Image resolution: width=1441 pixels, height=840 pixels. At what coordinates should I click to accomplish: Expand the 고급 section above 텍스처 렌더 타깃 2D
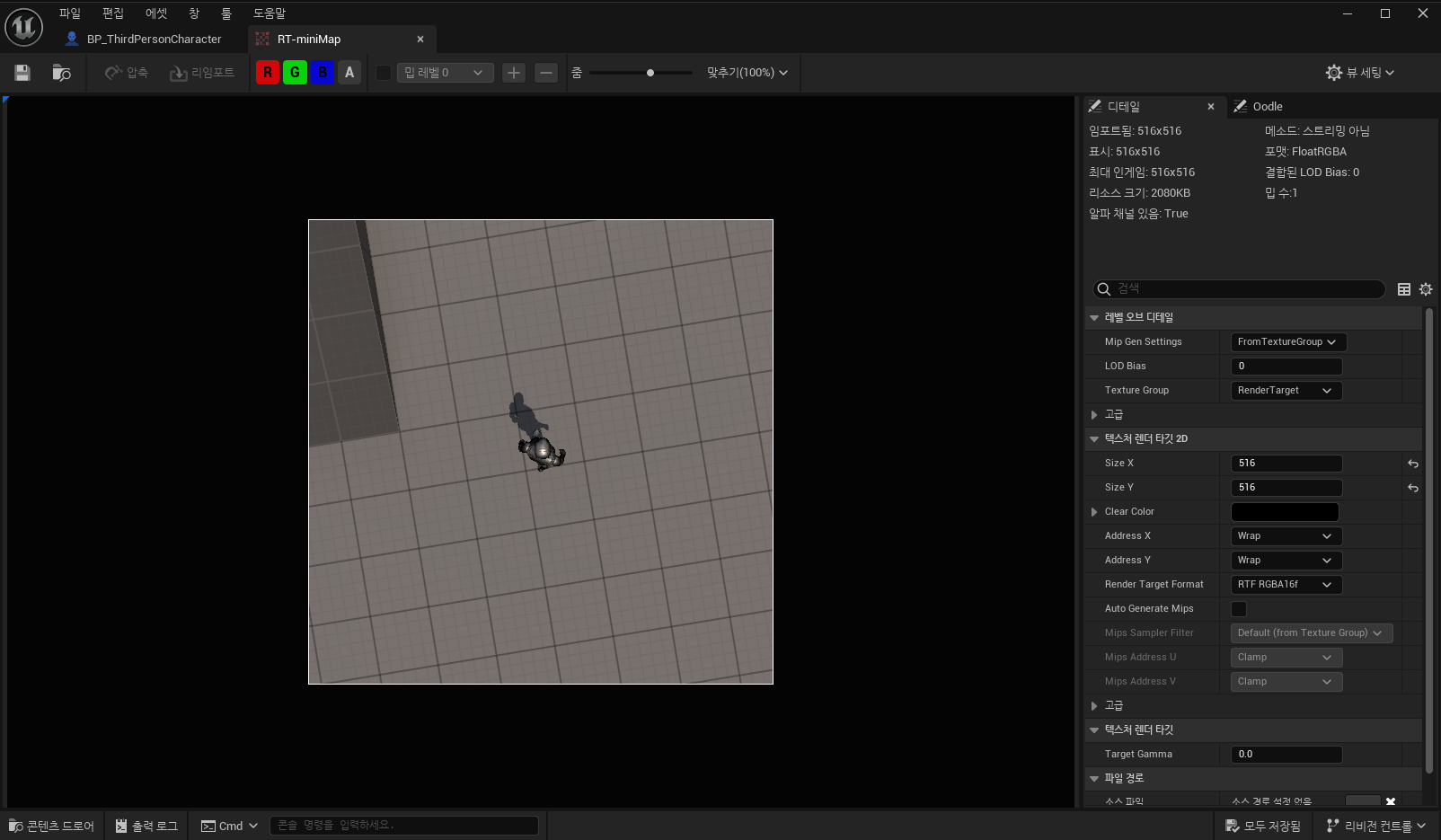pos(1094,415)
